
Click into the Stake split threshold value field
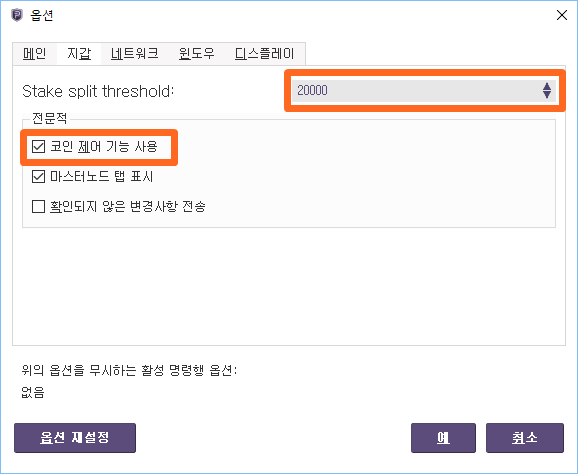pos(417,90)
